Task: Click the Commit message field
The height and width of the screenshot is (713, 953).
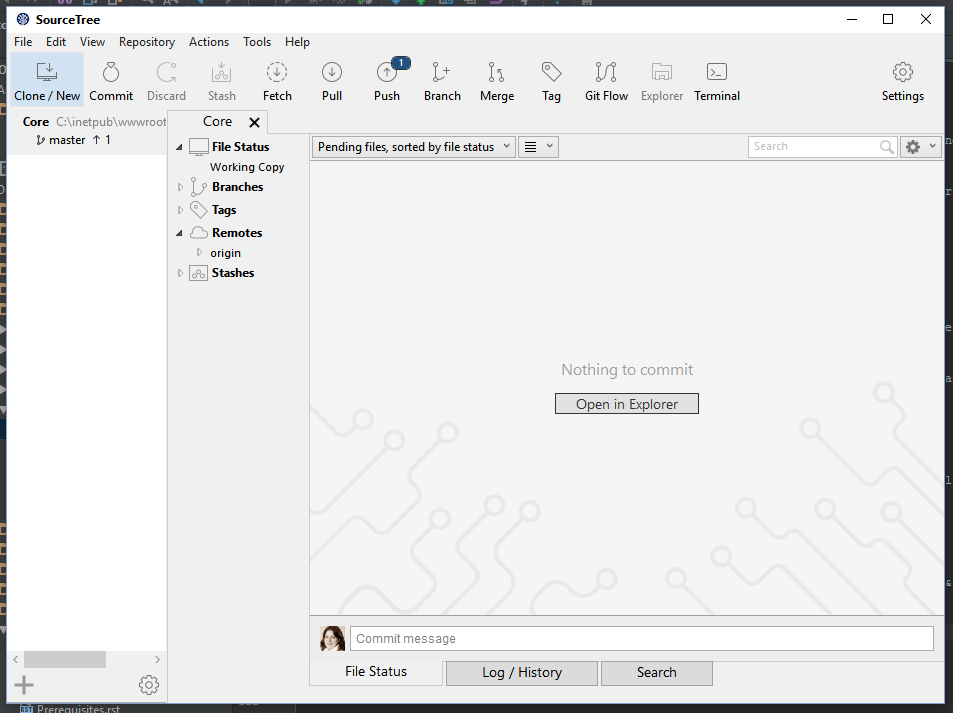Action: coord(642,639)
